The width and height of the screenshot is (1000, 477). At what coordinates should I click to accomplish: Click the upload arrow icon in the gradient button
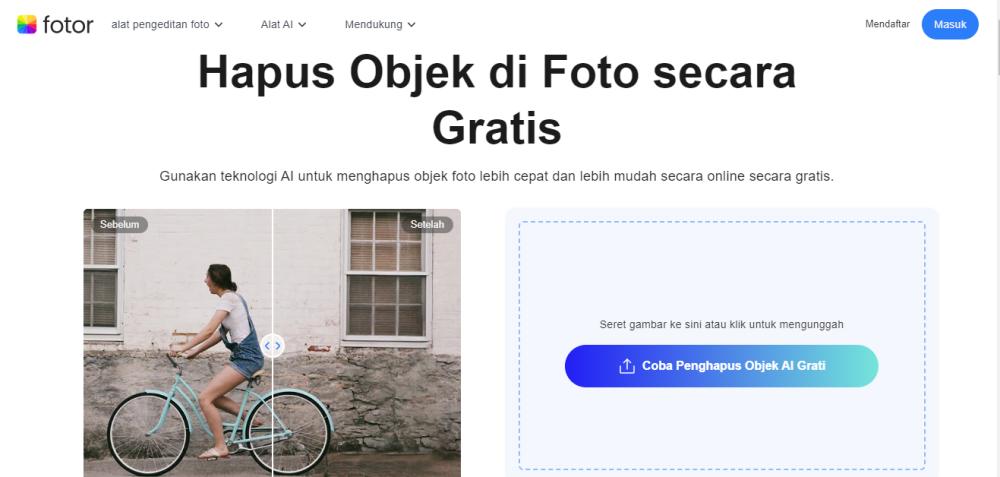(626, 366)
